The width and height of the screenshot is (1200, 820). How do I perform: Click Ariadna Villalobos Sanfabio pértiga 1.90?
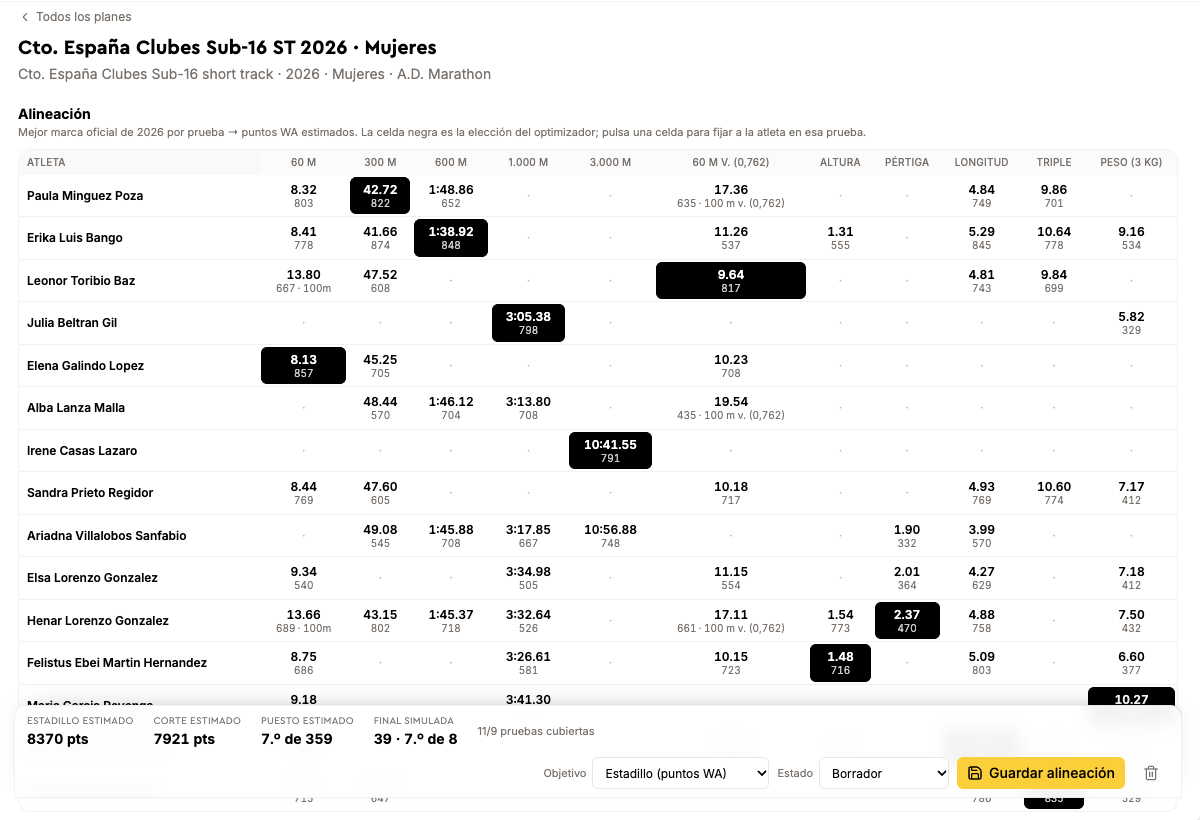(907, 536)
